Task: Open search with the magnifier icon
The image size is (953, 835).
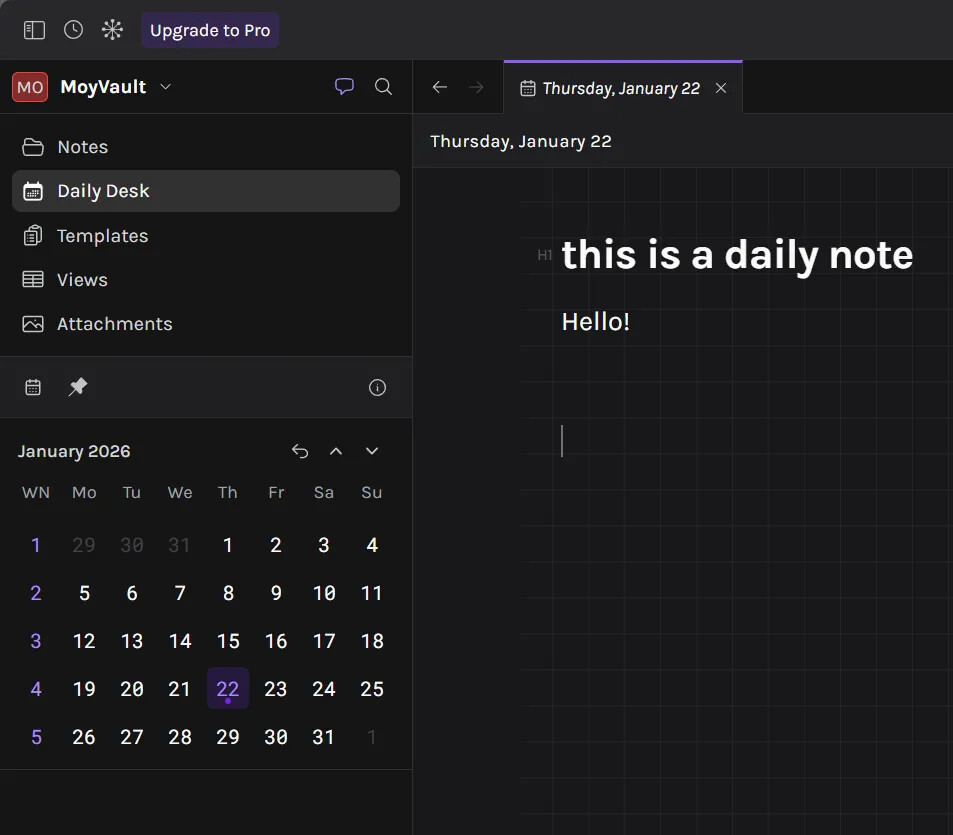Action: [x=383, y=87]
